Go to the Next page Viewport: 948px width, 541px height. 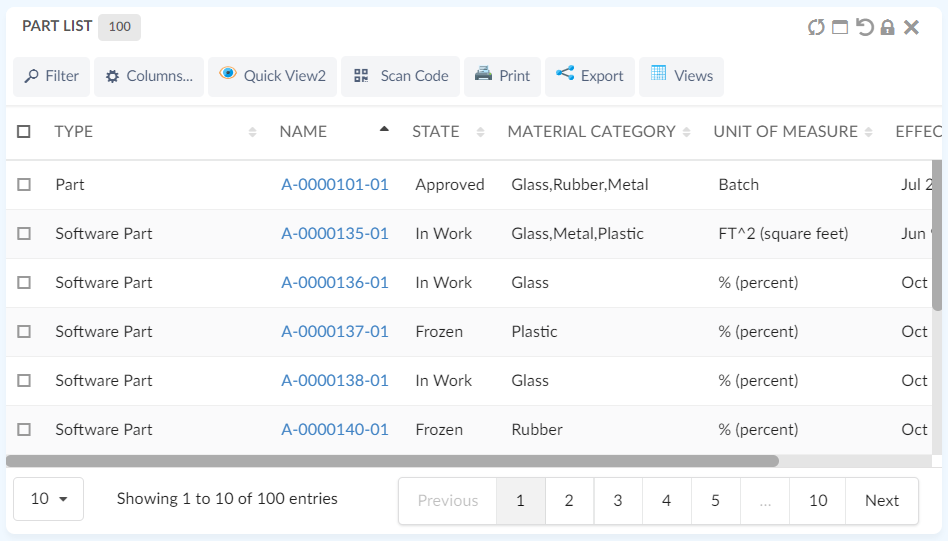tap(881, 501)
